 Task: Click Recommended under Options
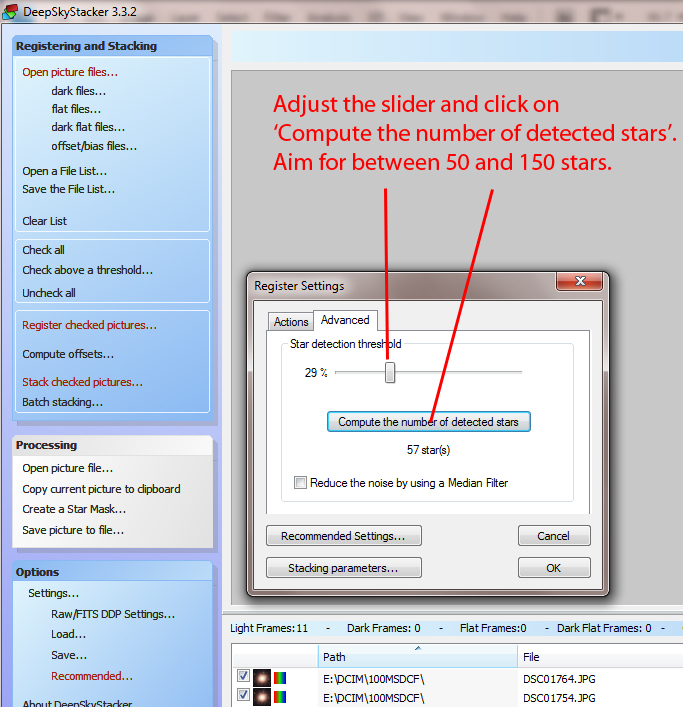[92, 676]
